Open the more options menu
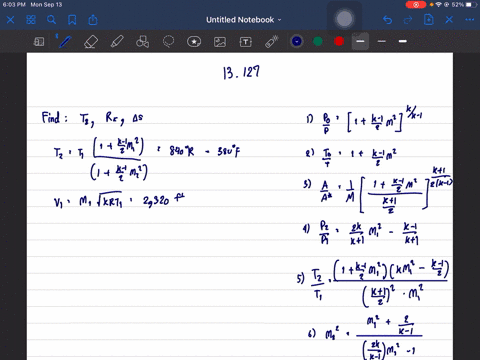 470,20
